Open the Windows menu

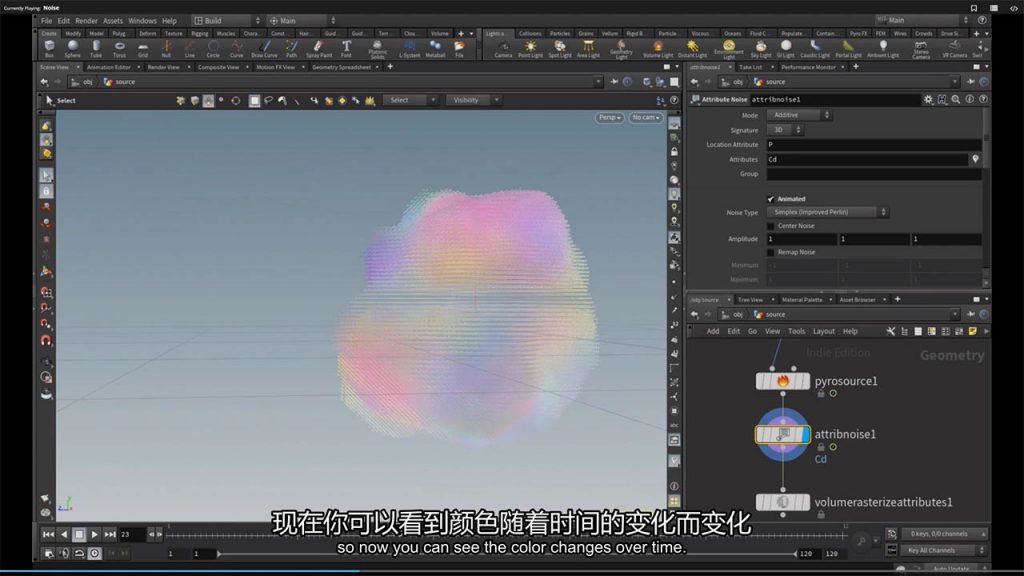tap(142, 21)
